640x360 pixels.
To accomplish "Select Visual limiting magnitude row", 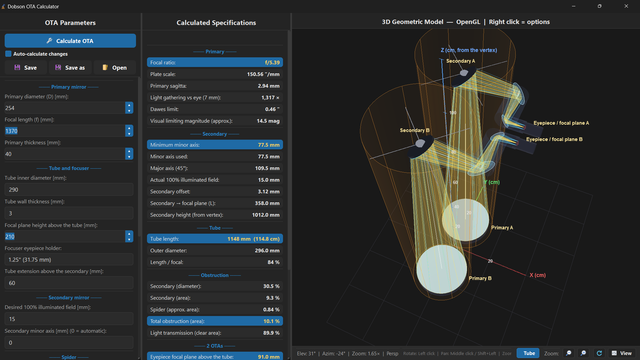I will pyautogui.click(x=215, y=121).
